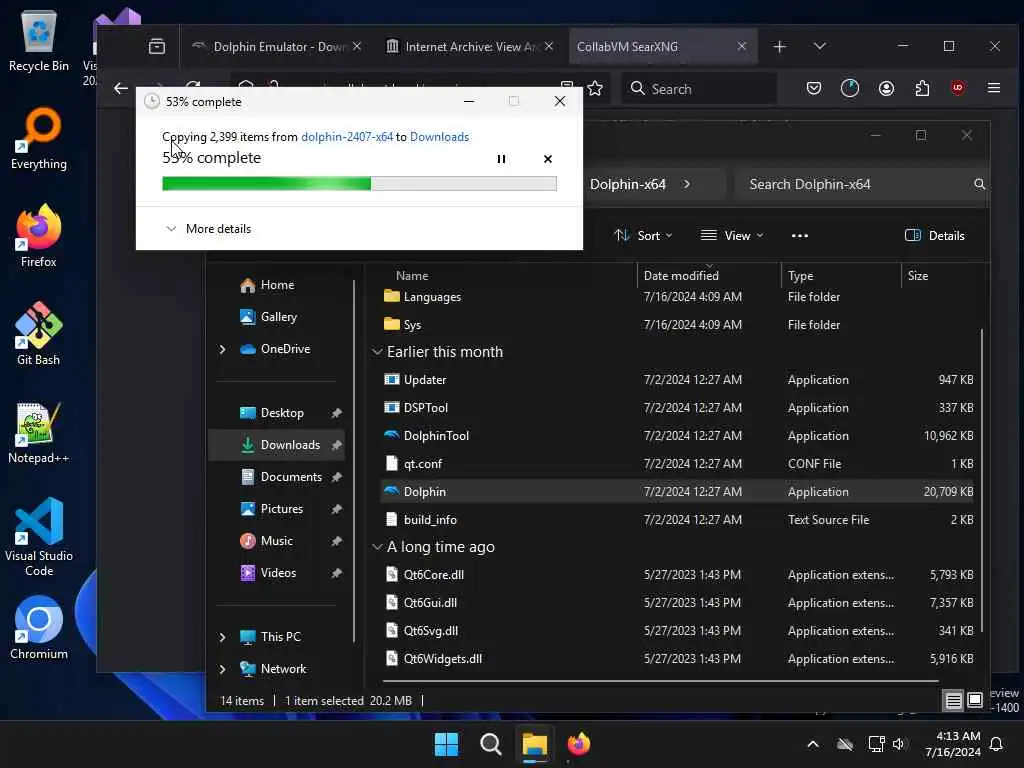Sort files by Date modified column
This screenshot has height=768, width=1024.
pyautogui.click(x=681, y=276)
